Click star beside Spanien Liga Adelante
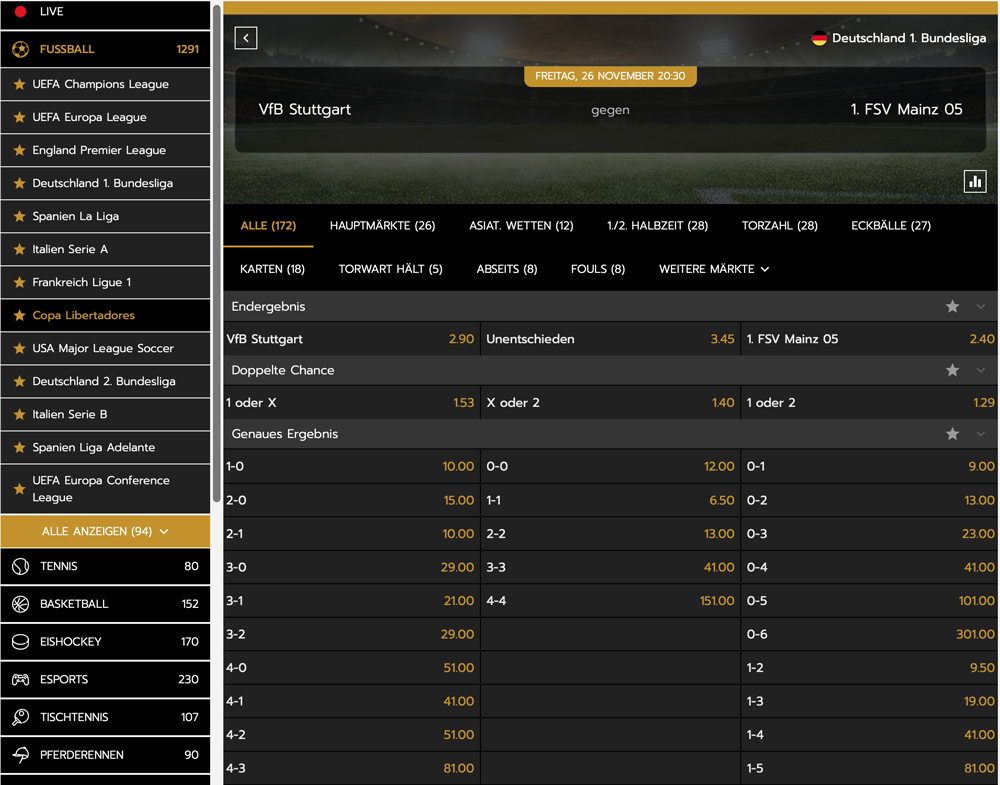This screenshot has height=785, width=1000. [x=20, y=448]
